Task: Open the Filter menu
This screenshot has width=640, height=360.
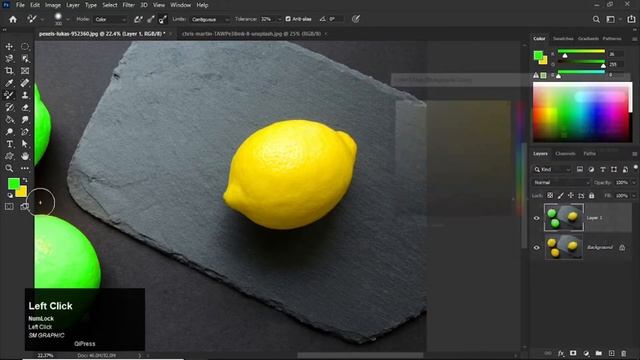Action: 129,5
